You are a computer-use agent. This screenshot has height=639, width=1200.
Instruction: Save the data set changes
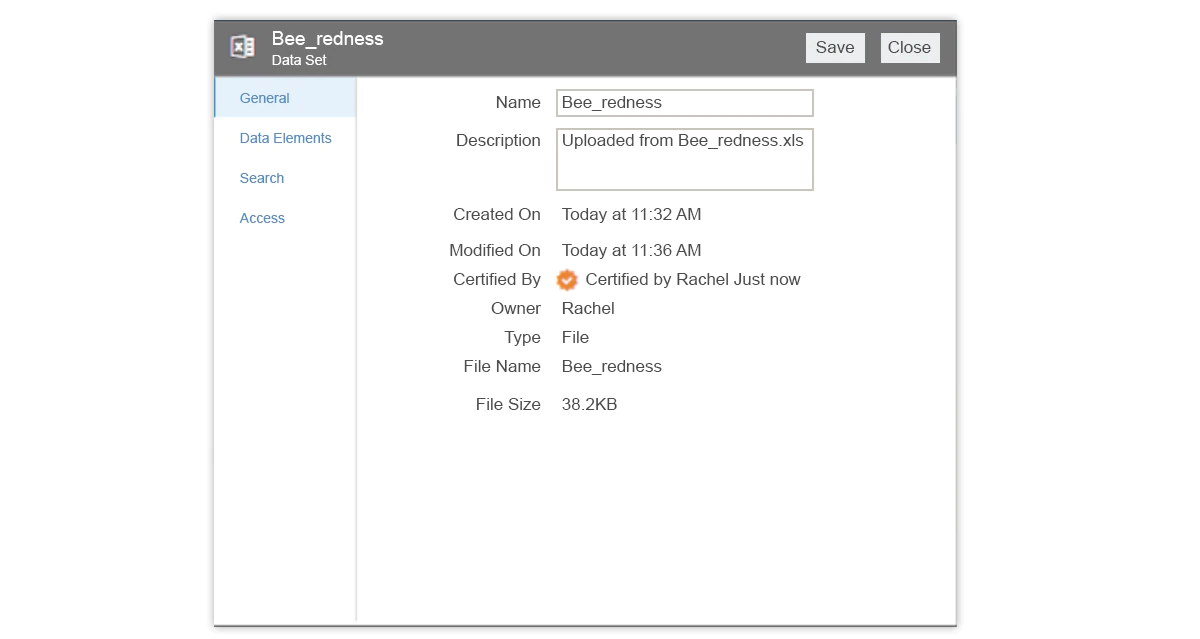(835, 47)
